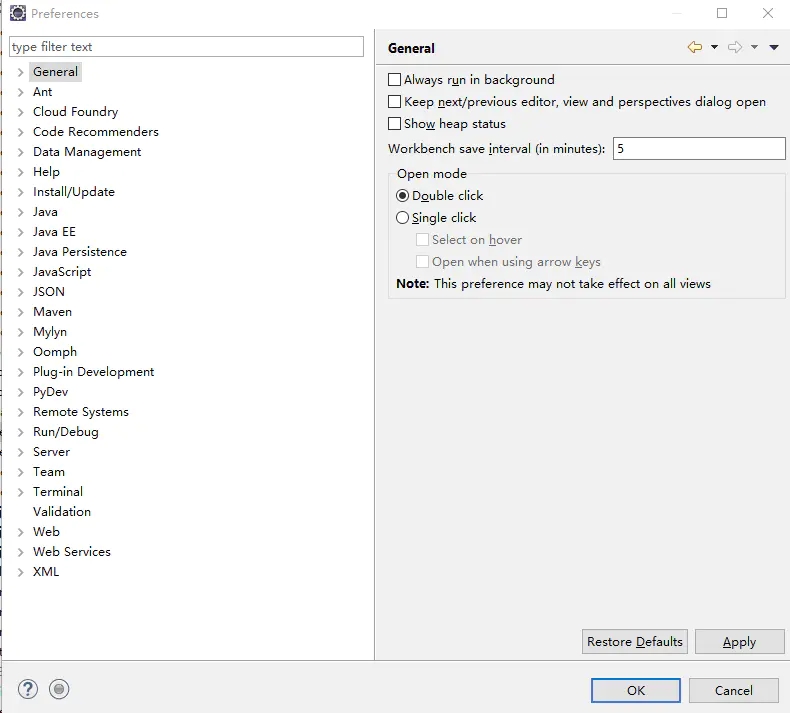
Task: Open Web Services preferences
Action: pos(72,552)
